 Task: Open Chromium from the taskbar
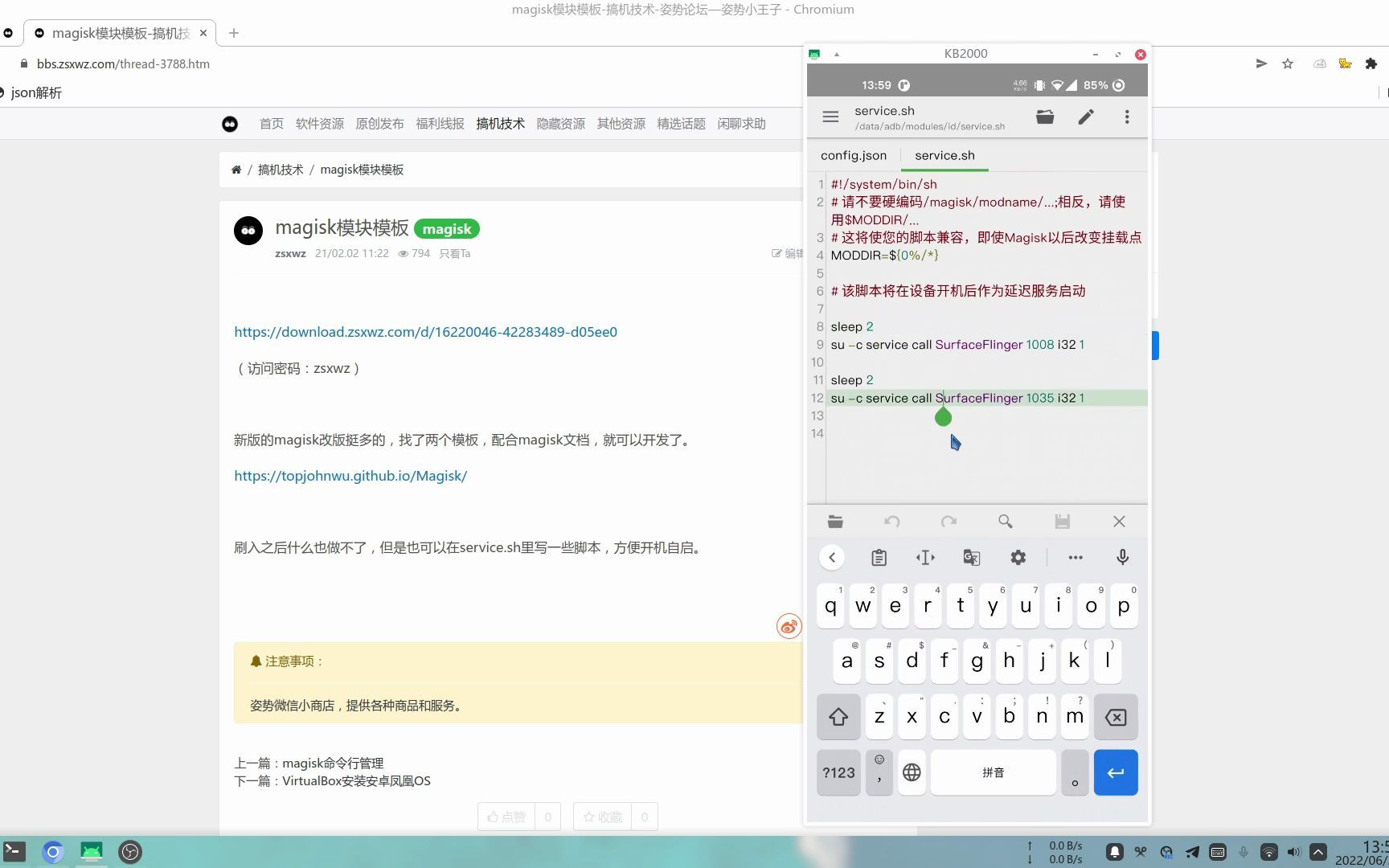(53, 851)
